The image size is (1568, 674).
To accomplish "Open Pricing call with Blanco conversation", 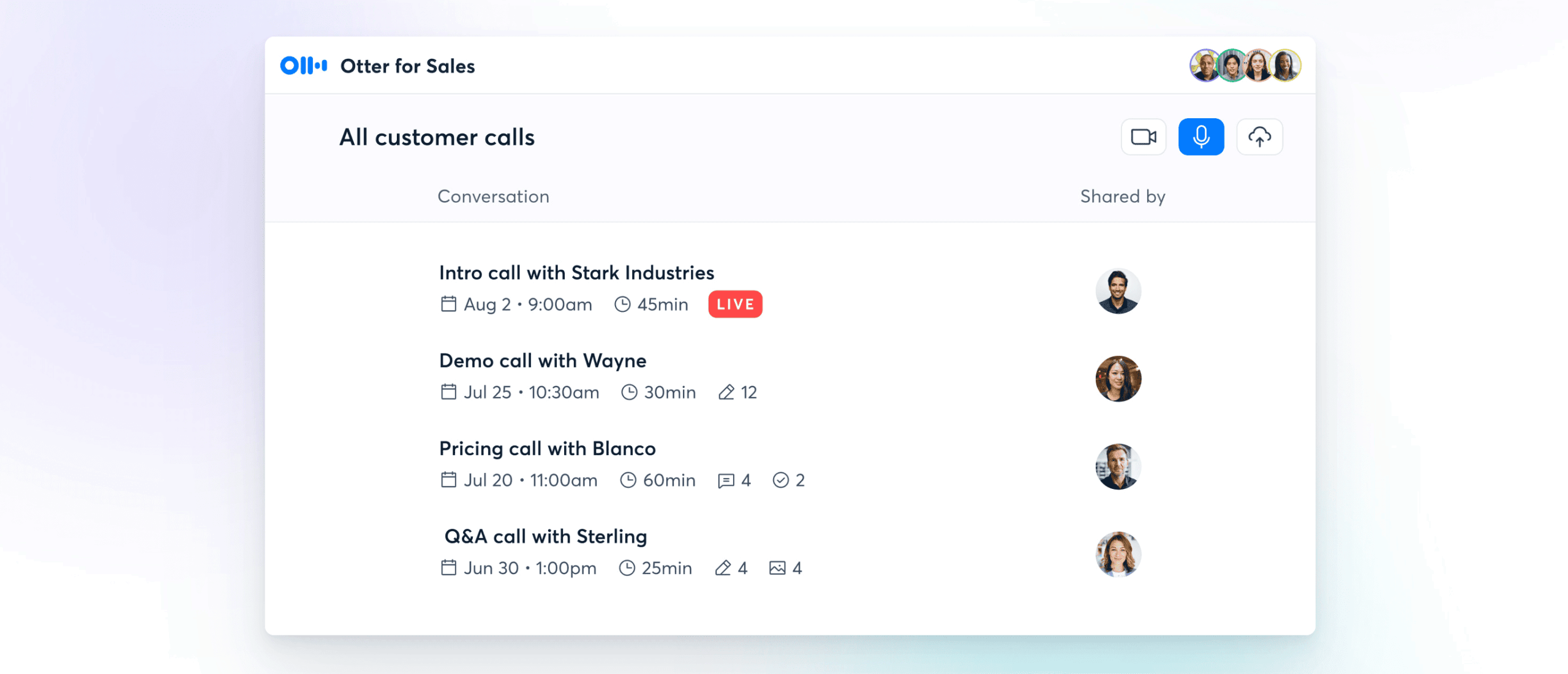I will tap(548, 449).
